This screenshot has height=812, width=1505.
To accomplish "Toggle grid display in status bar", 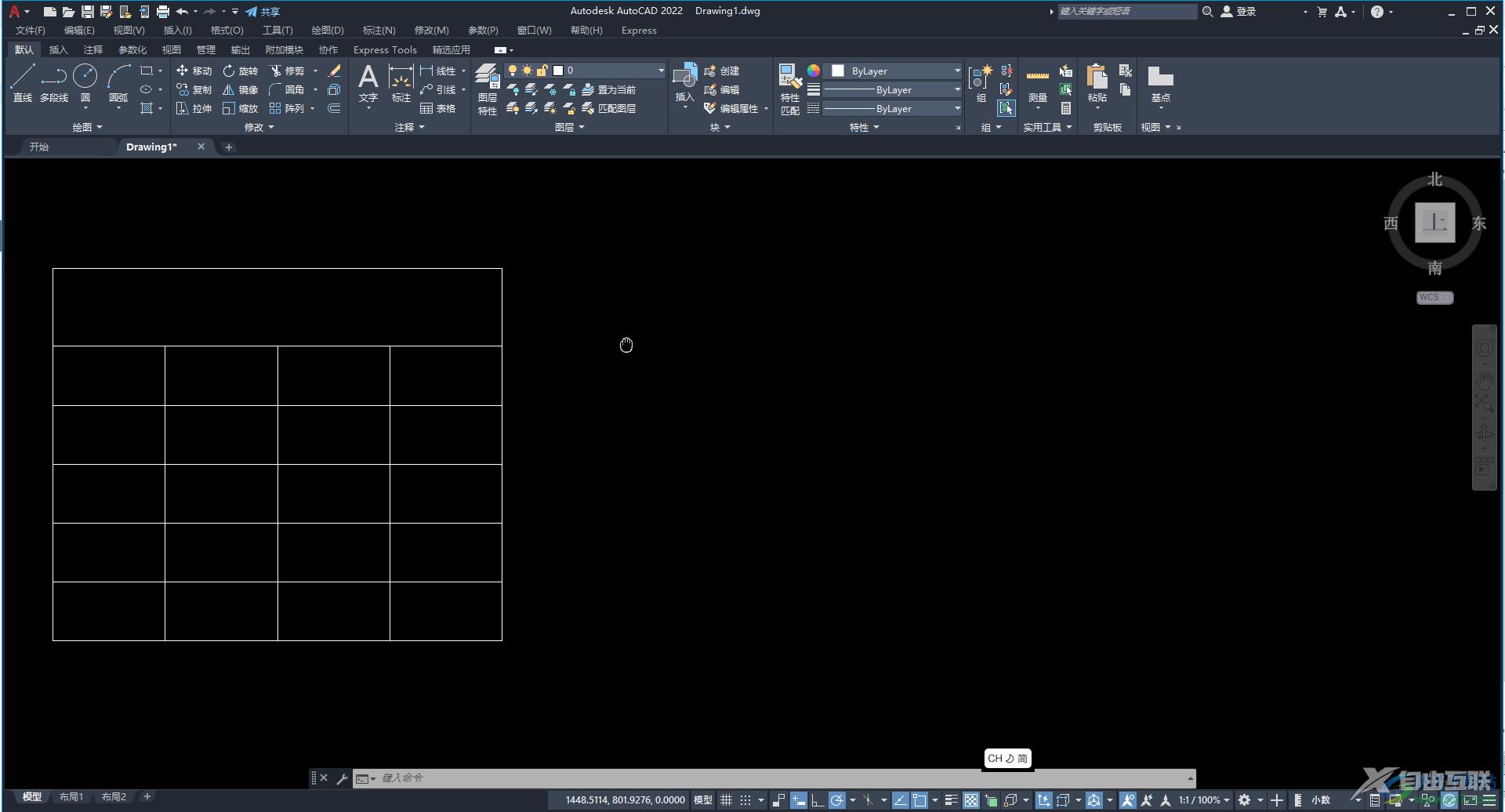I will (726, 800).
